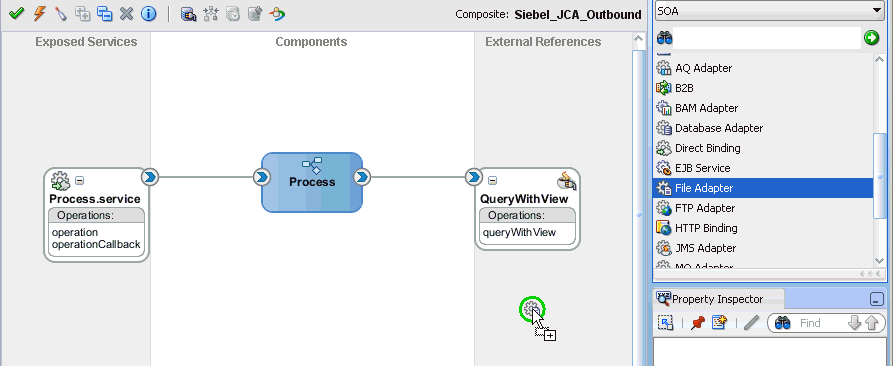Click the QueryWithView adapter icon
The image size is (893, 366).
coord(567,180)
